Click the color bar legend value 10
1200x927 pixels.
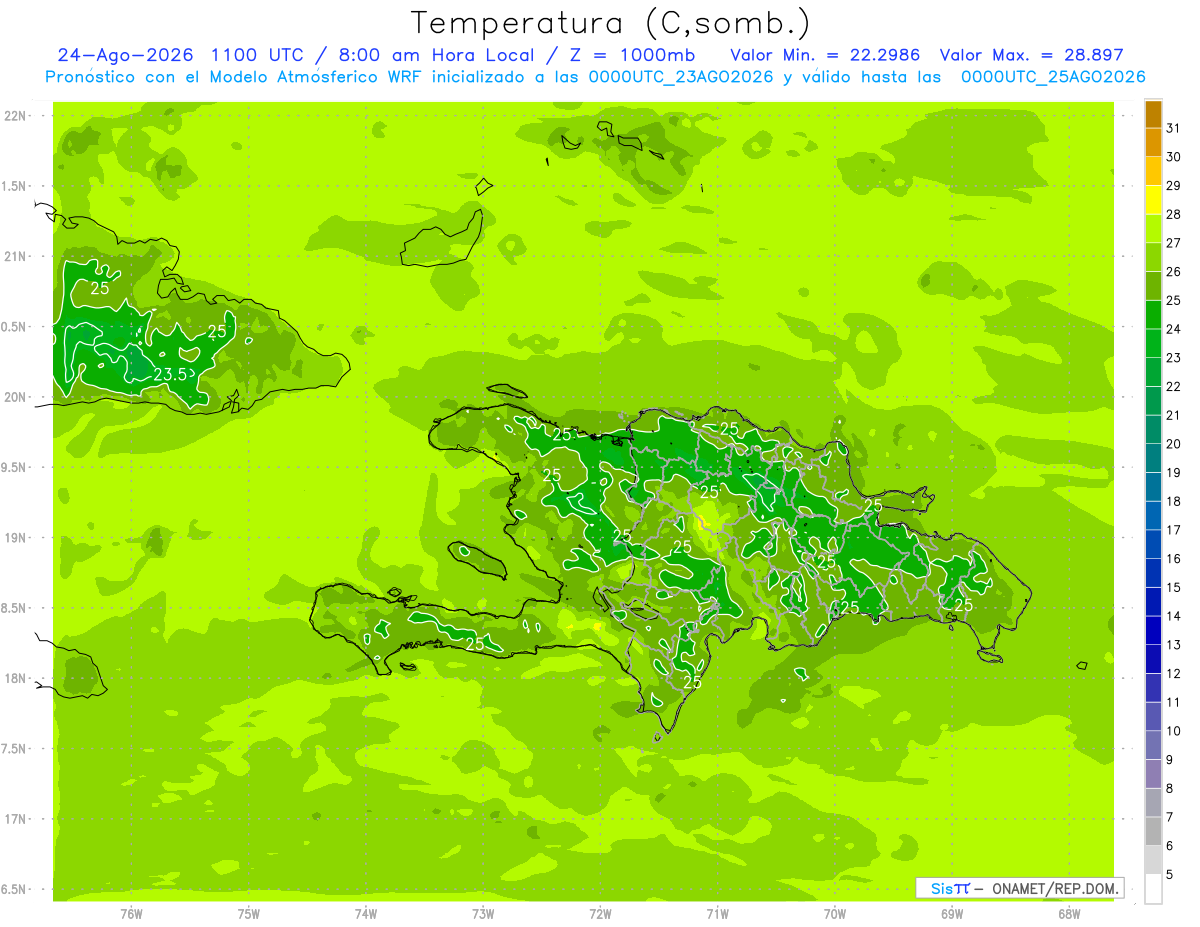click(x=1173, y=731)
